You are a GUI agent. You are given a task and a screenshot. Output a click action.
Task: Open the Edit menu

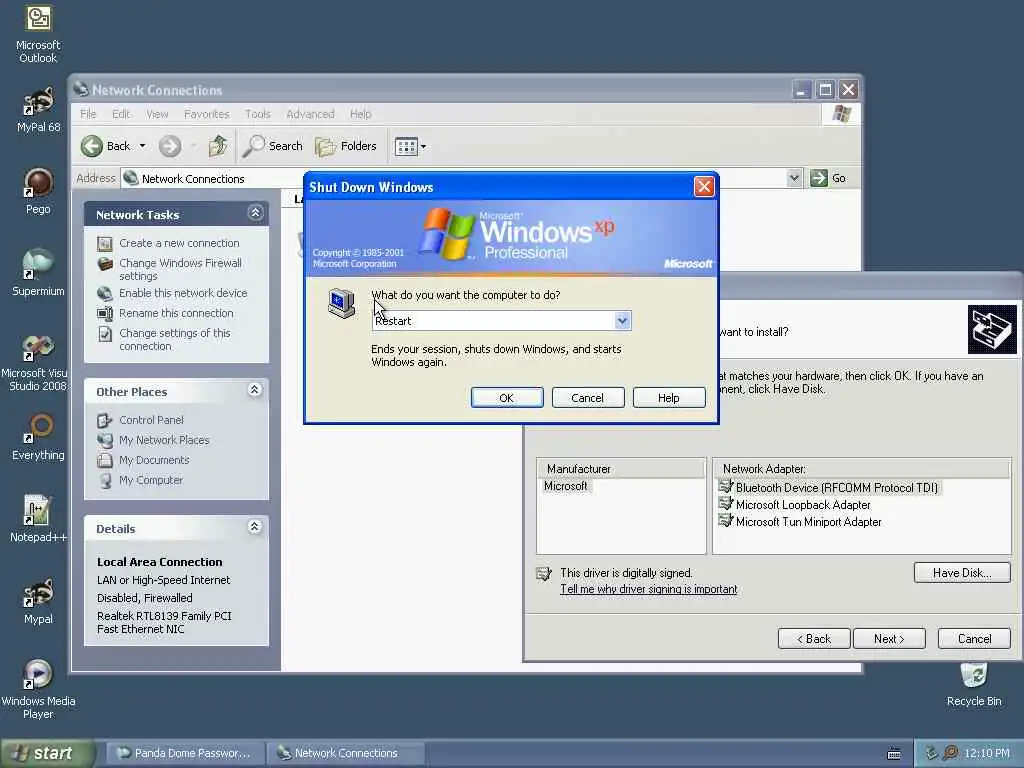121,114
